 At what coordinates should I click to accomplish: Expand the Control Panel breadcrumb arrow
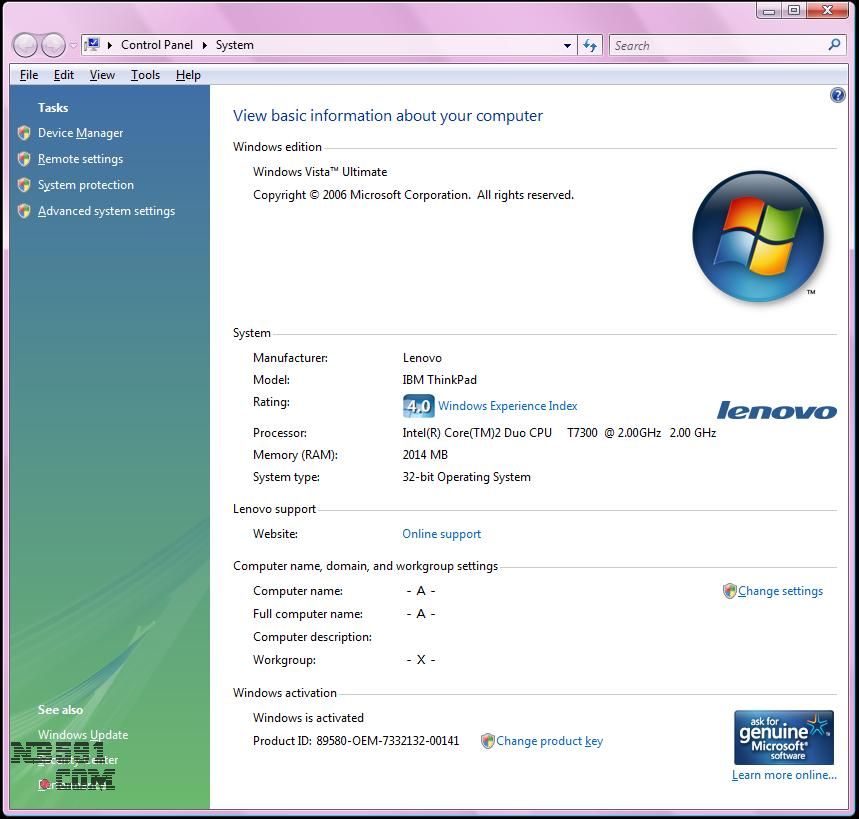pos(205,45)
